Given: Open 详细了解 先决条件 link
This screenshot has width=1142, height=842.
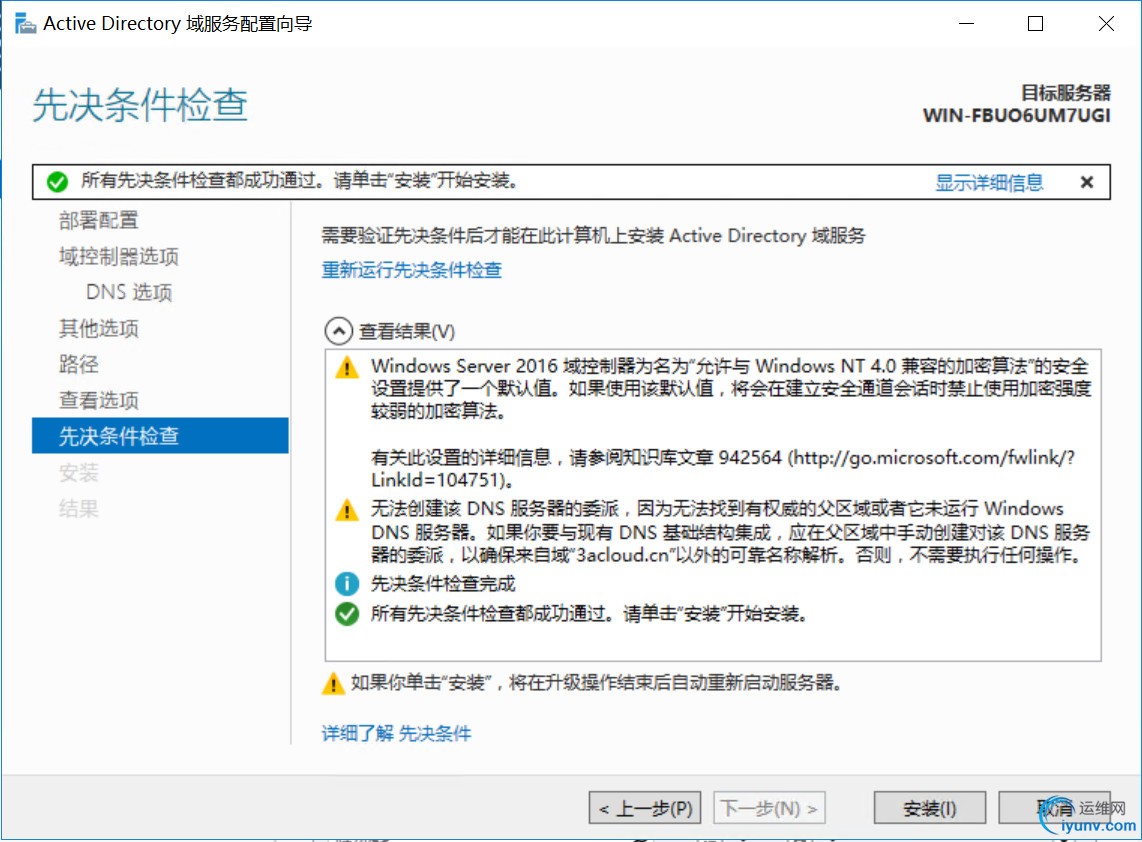Looking at the screenshot, I should click(396, 733).
